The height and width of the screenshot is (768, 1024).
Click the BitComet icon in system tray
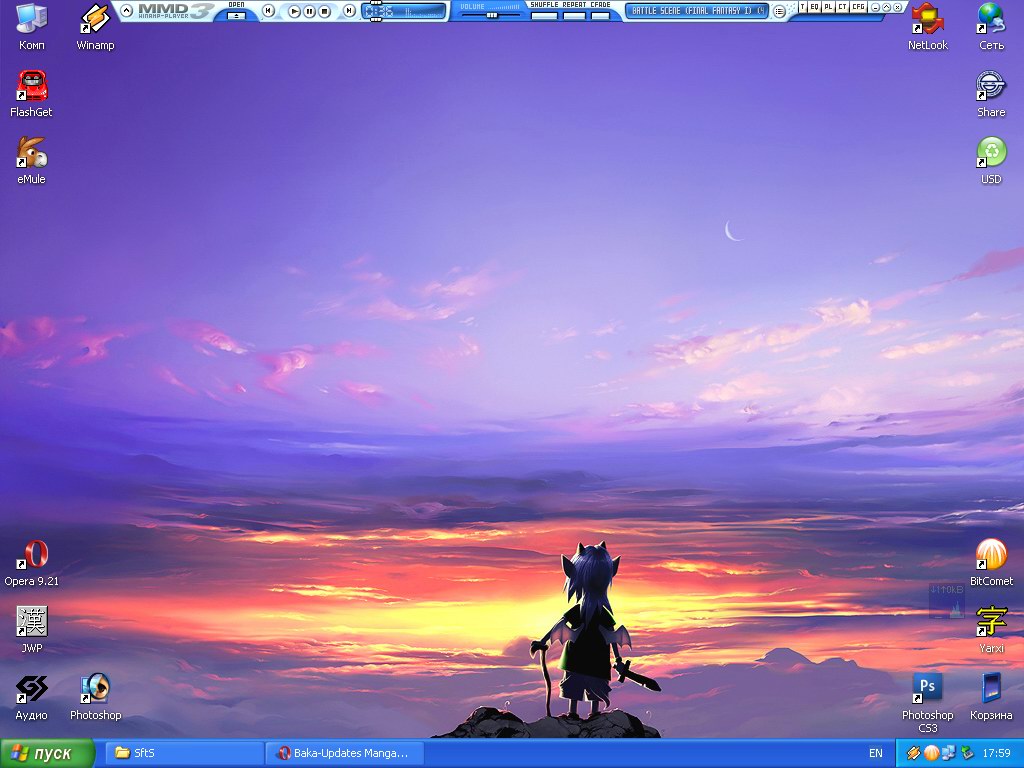point(931,753)
